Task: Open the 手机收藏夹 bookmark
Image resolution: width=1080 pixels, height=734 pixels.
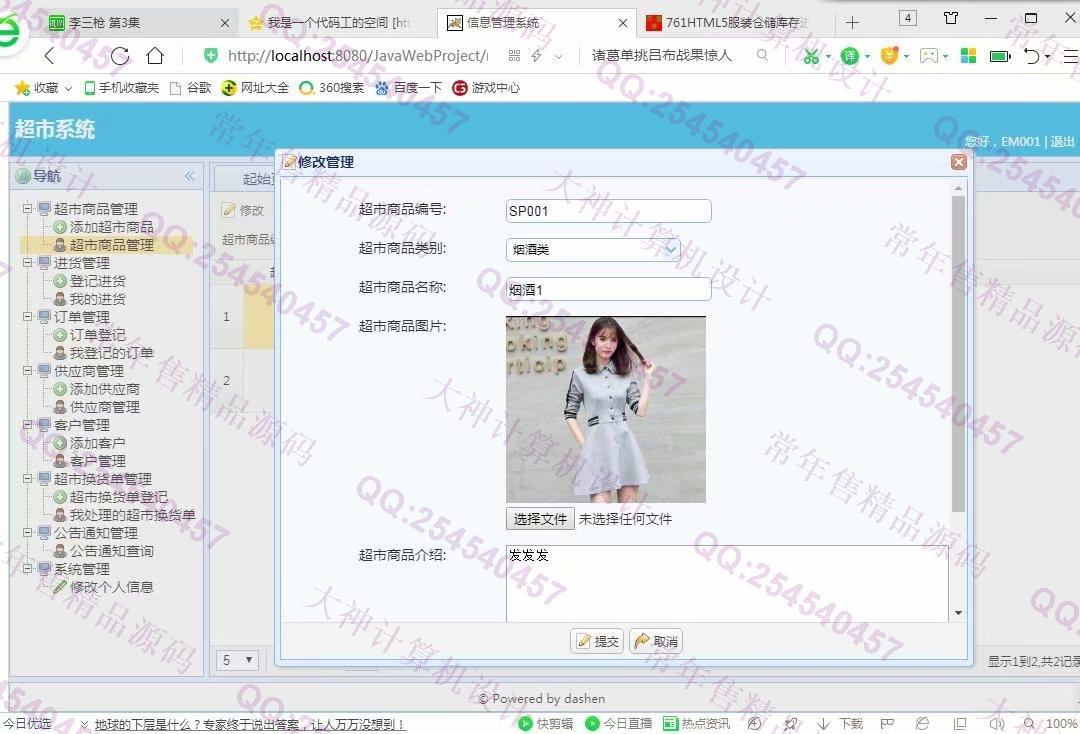Action: click(x=122, y=88)
